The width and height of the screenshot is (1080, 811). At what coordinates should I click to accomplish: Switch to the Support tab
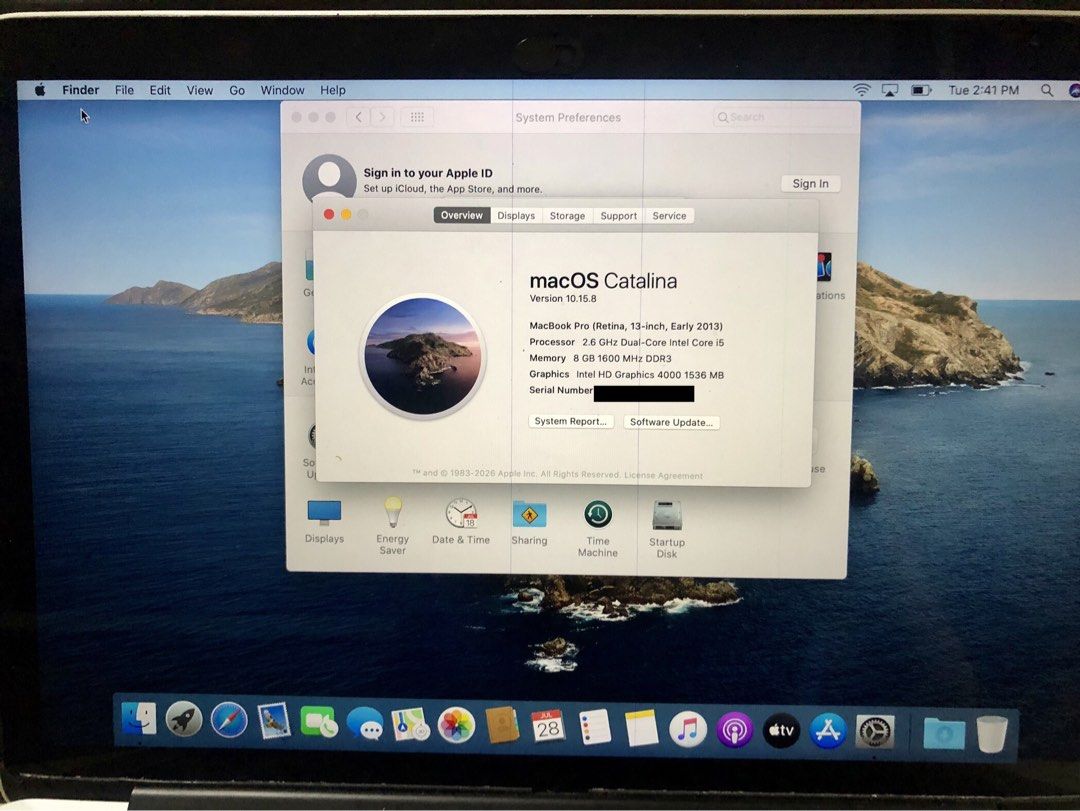click(619, 216)
